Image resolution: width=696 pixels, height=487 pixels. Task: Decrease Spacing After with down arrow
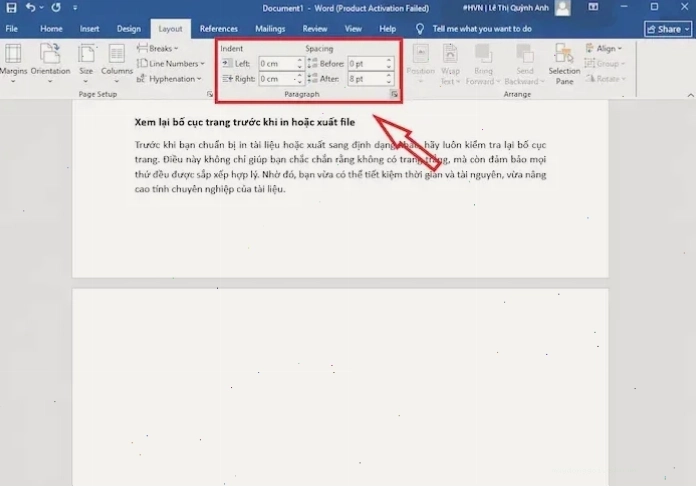[x=389, y=82]
